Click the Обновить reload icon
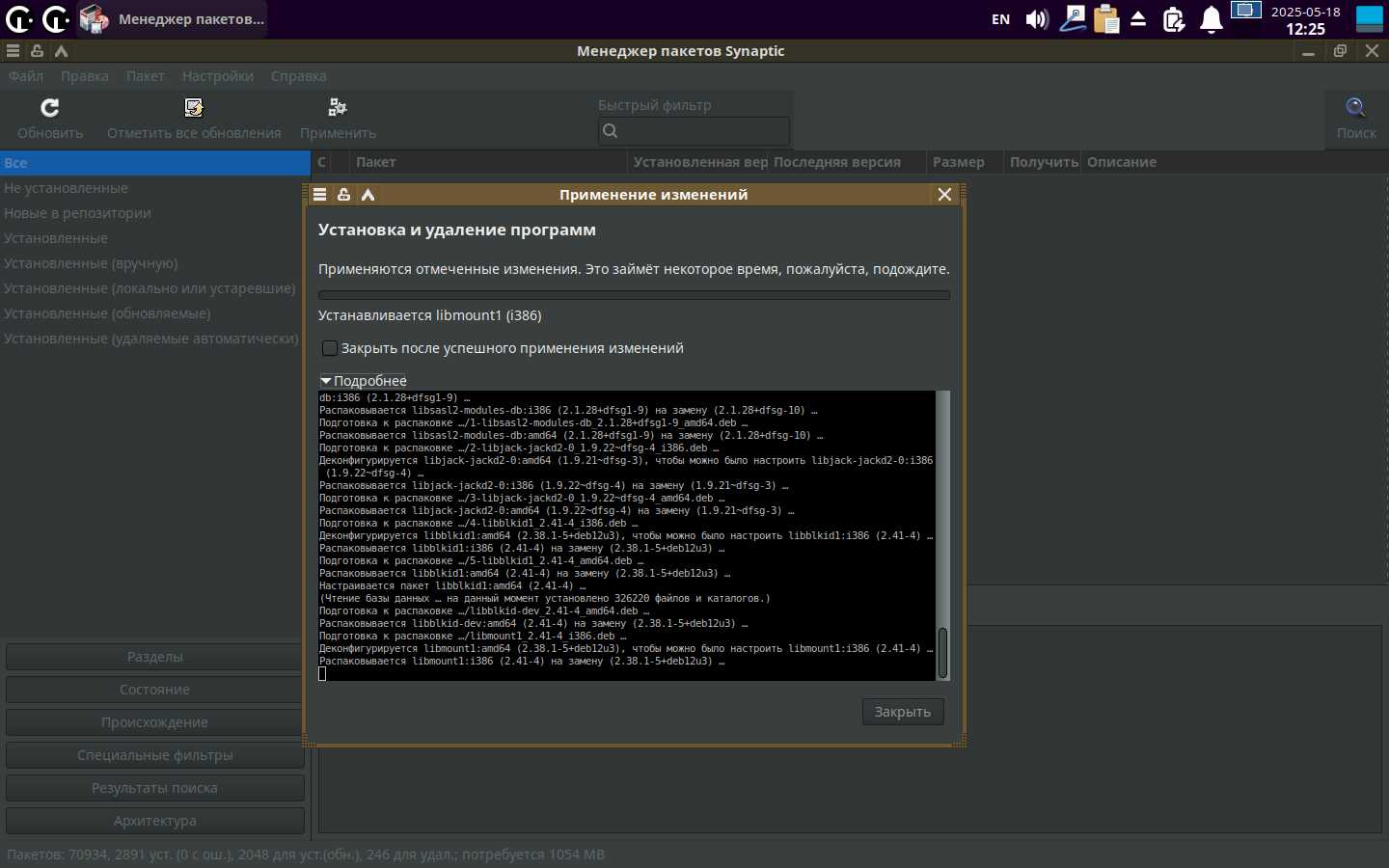The image size is (1389, 868). [x=50, y=108]
